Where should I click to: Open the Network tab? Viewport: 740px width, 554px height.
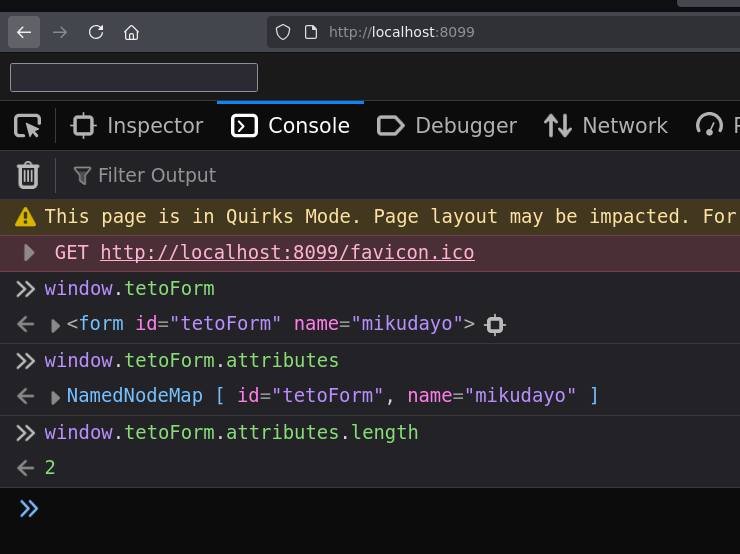[x=605, y=126]
